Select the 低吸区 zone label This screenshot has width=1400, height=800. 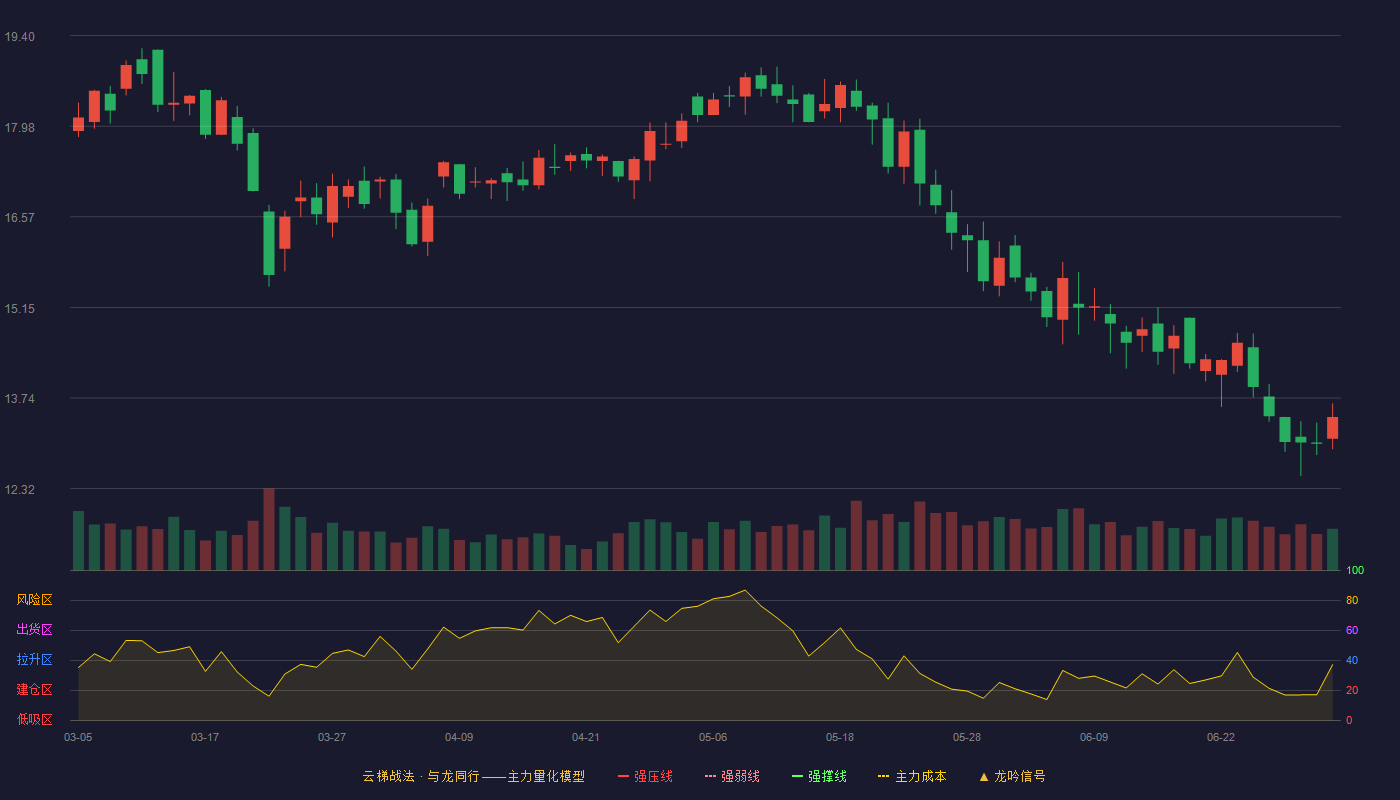click(34, 719)
